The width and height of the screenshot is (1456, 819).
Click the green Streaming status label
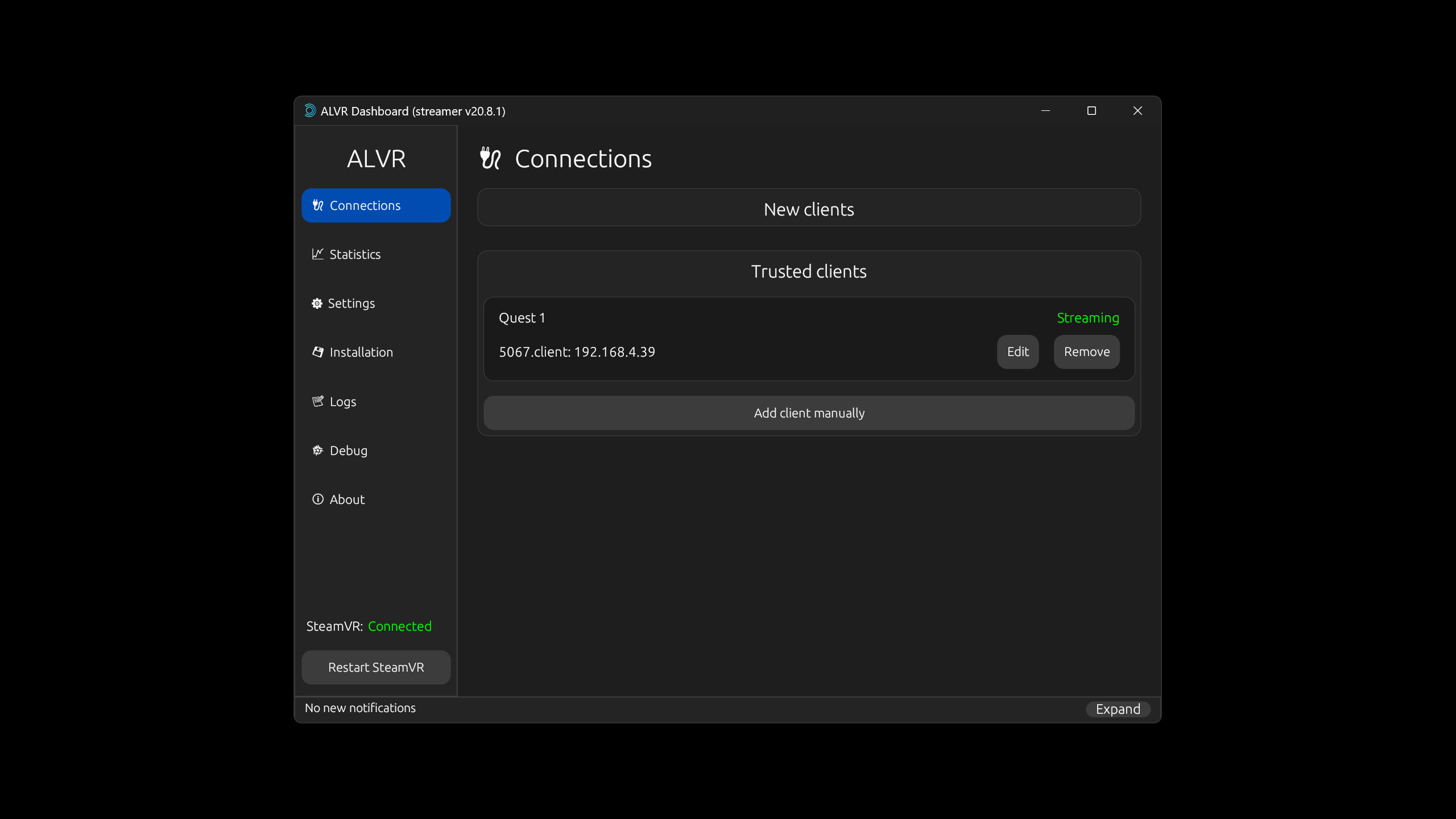[1087, 317]
